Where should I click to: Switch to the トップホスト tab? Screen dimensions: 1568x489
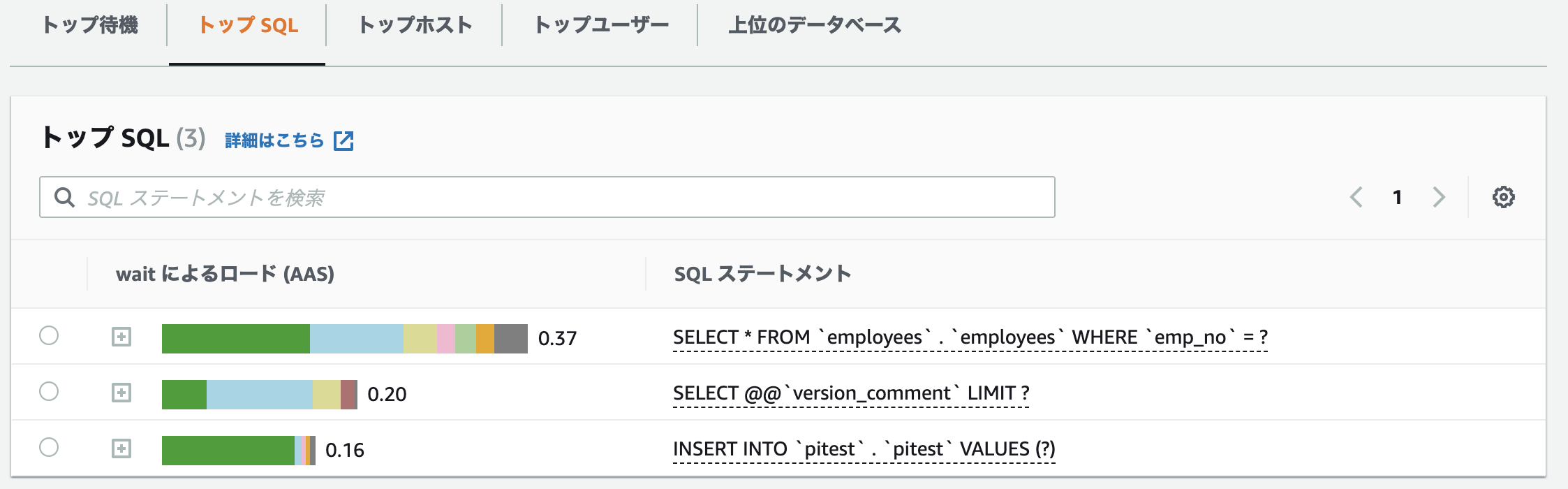coord(415,26)
